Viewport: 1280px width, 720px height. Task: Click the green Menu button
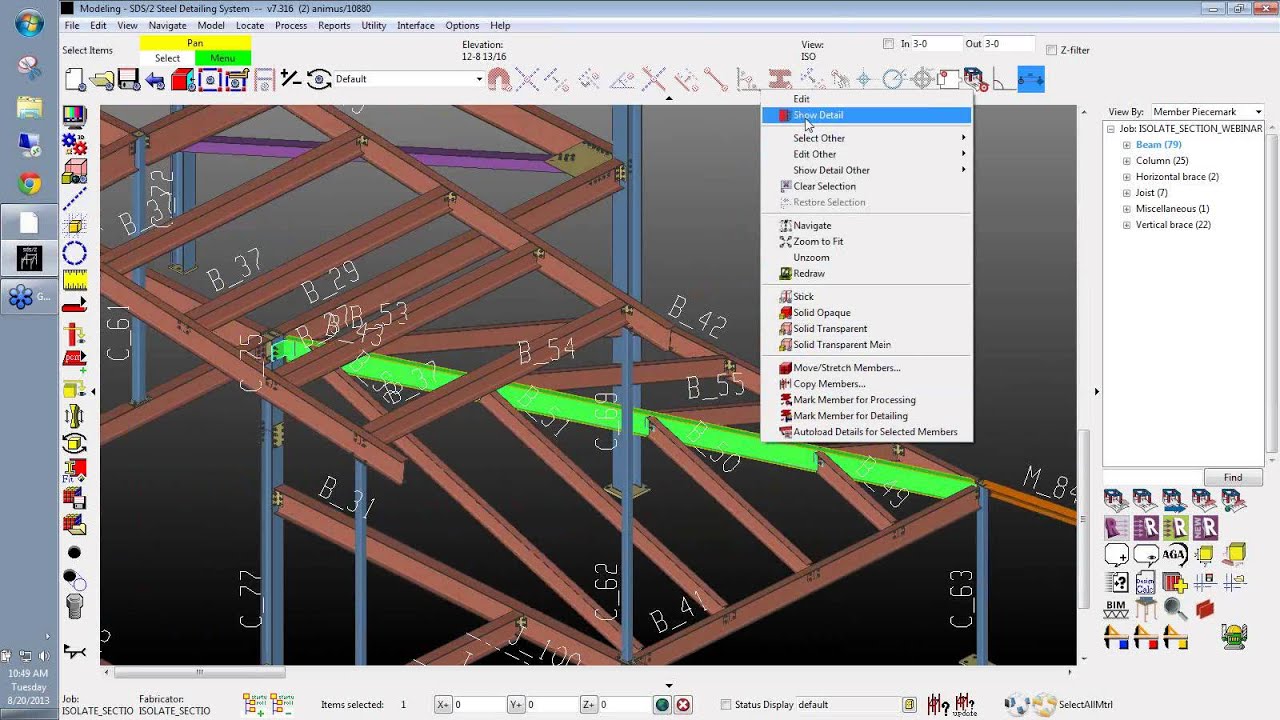point(223,58)
